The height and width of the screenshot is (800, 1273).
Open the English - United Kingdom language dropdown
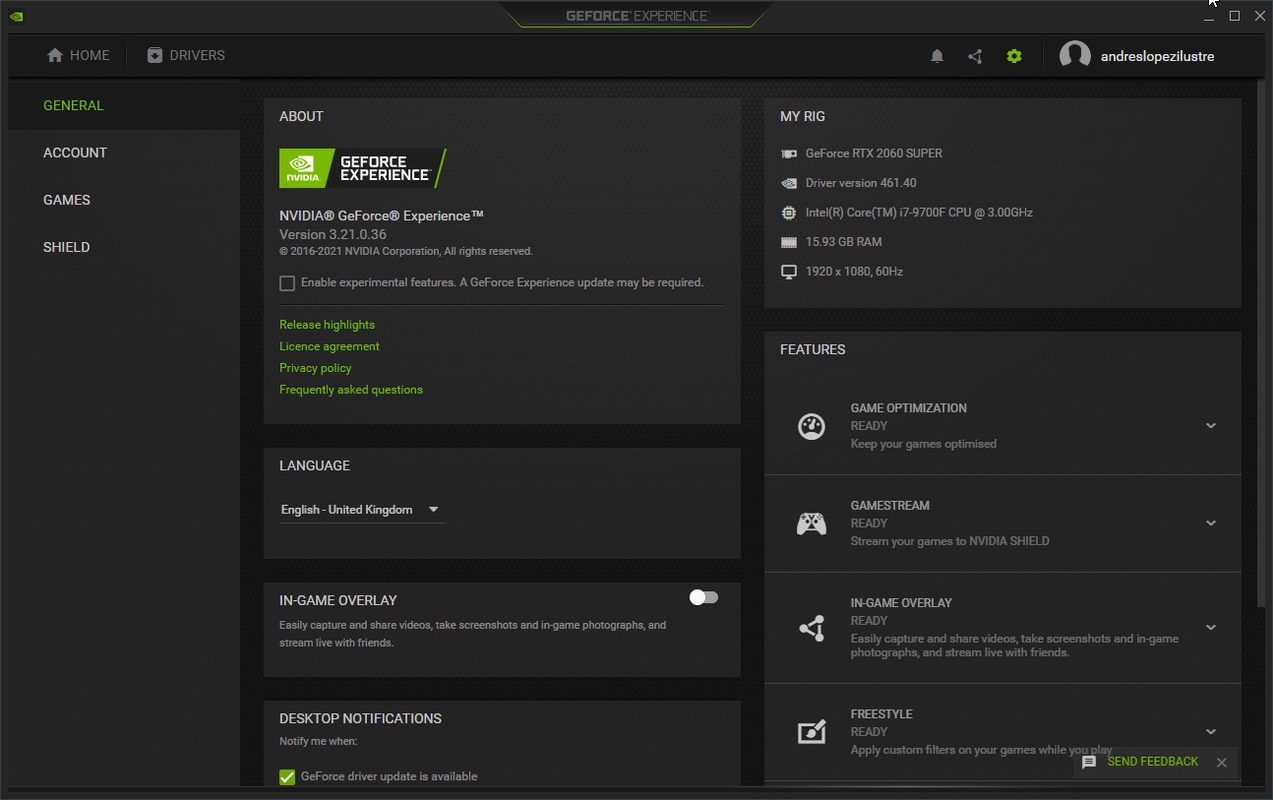coord(360,510)
